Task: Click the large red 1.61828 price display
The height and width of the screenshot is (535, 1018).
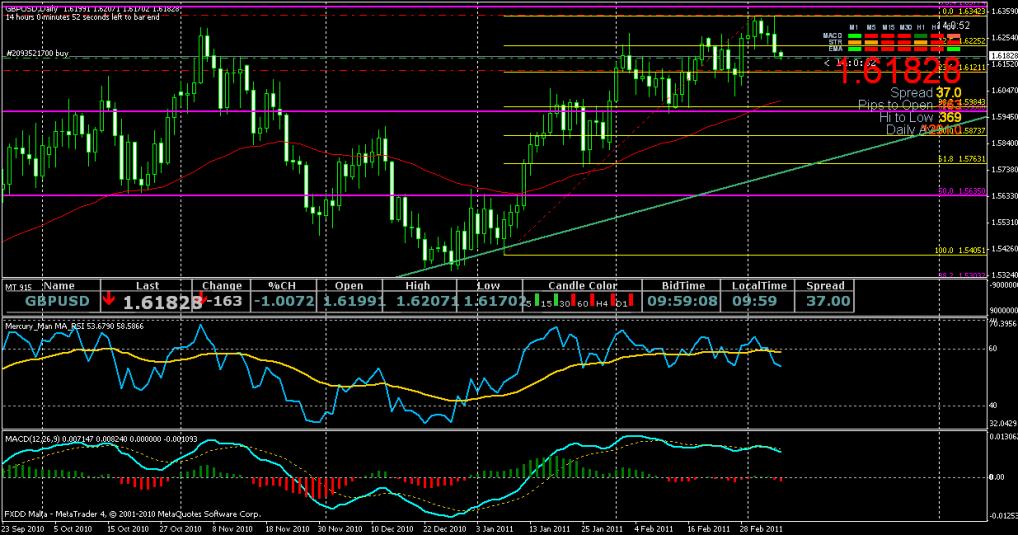Action: click(897, 70)
